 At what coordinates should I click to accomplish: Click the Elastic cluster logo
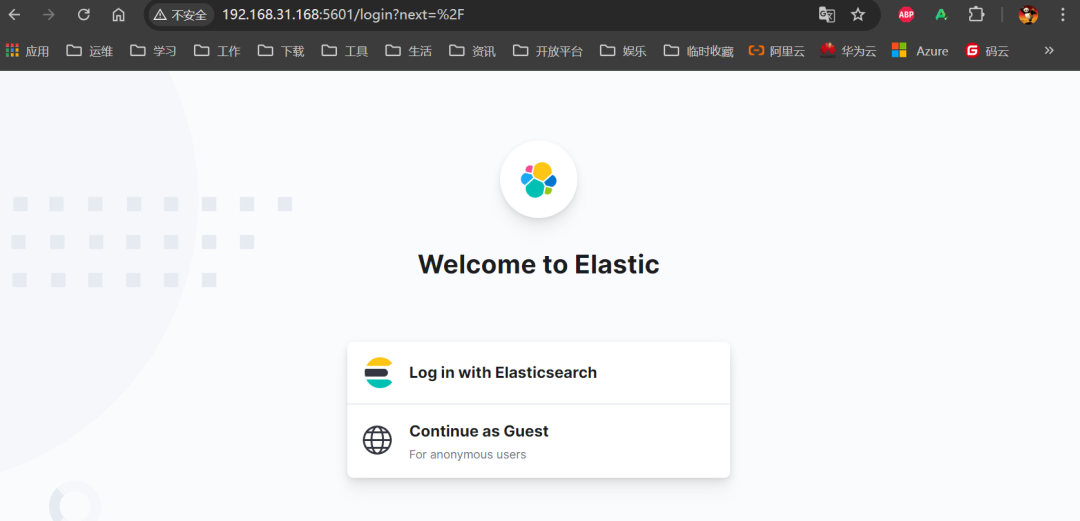pyautogui.click(x=539, y=179)
